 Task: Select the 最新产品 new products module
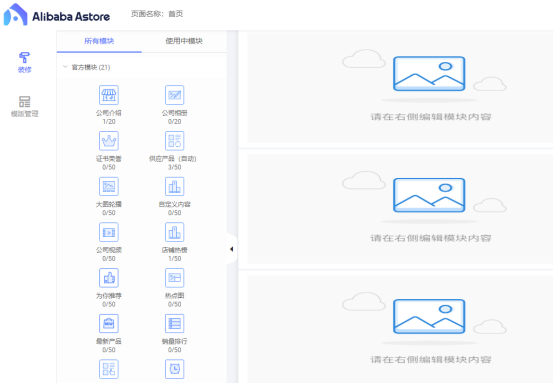coord(109,323)
